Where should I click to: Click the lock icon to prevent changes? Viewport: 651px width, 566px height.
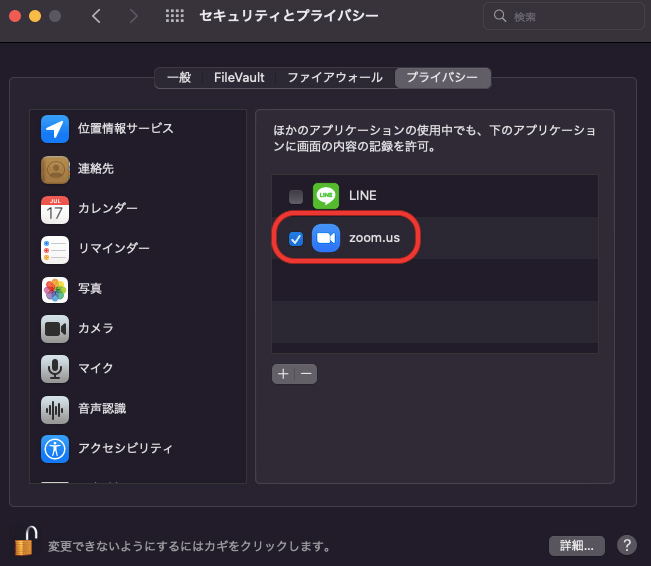(x=24, y=541)
